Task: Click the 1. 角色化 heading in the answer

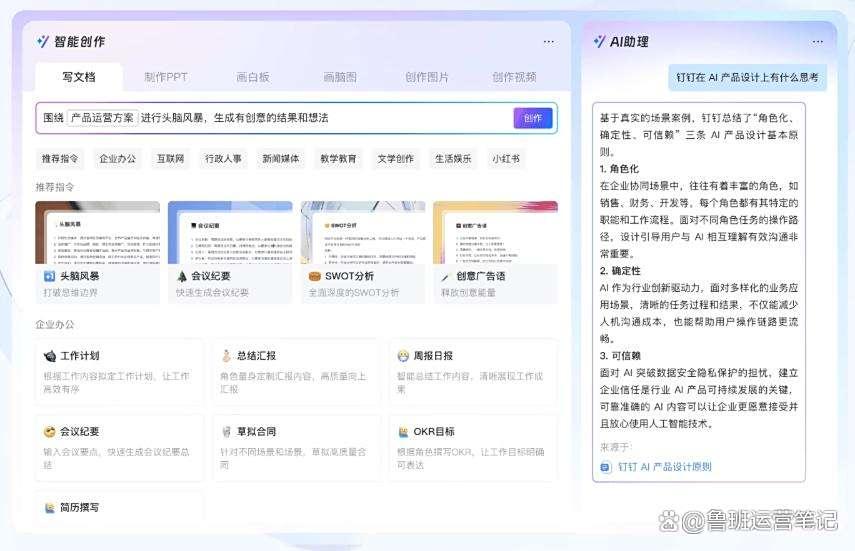Action: coord(619,169)
